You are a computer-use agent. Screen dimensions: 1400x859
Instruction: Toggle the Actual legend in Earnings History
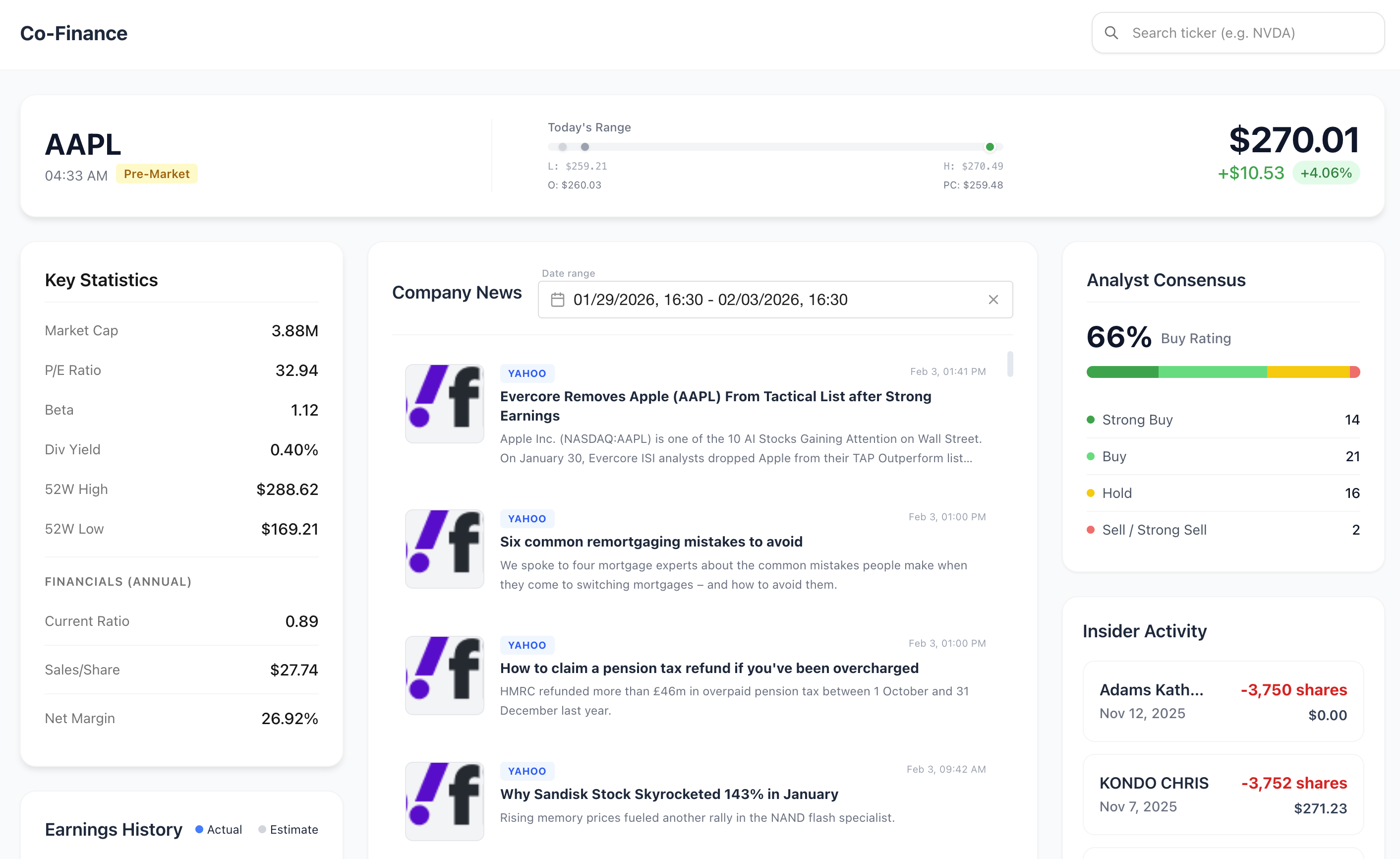[219, 829]
